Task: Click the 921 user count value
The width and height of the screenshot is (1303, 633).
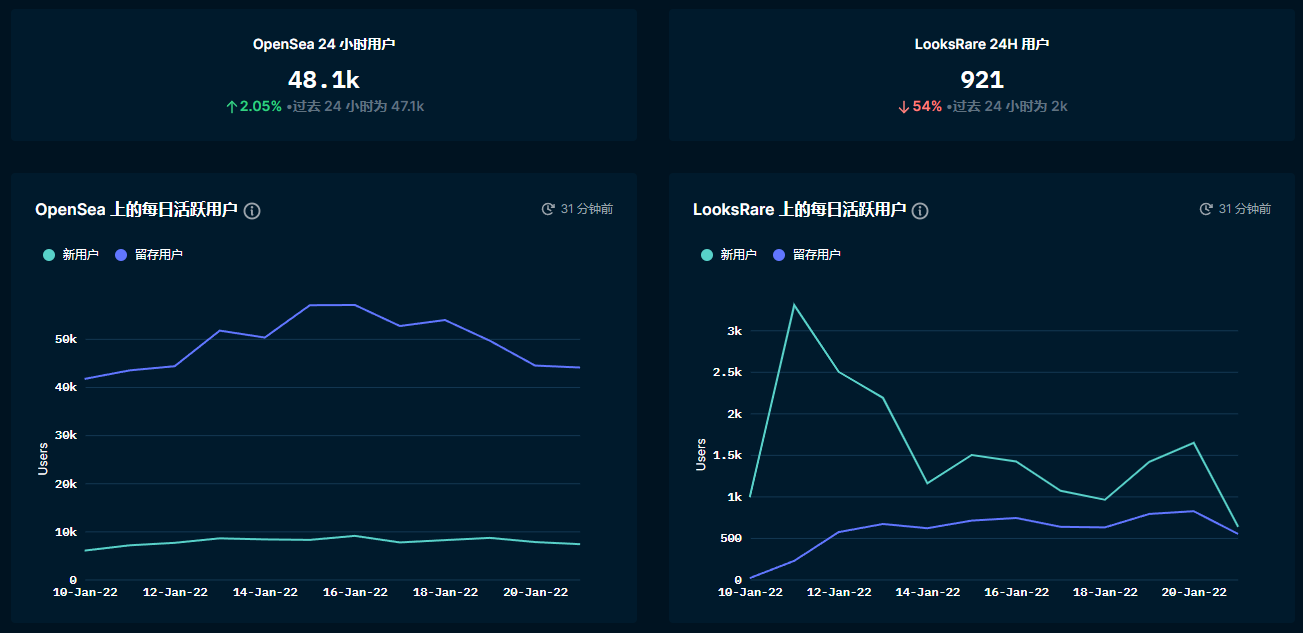Action: [982, 80]
